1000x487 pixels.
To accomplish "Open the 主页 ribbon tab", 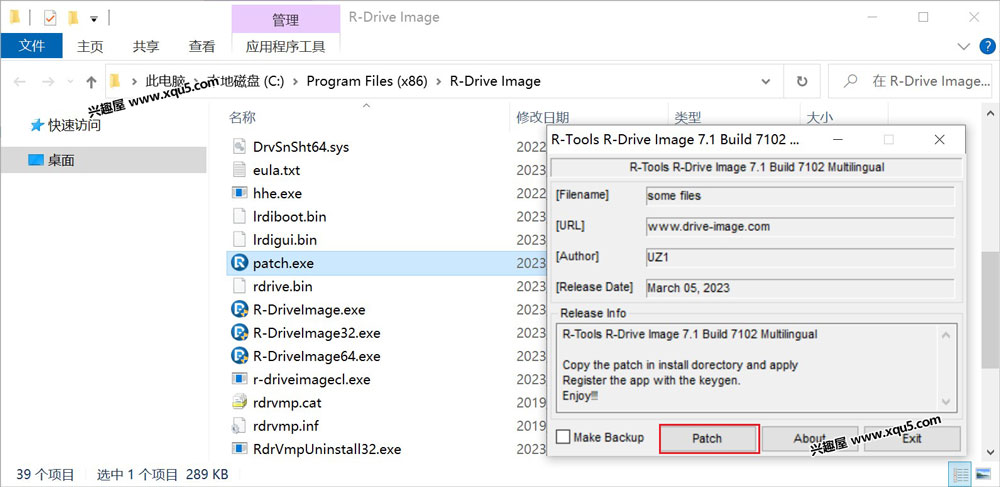I will (90, 46).
